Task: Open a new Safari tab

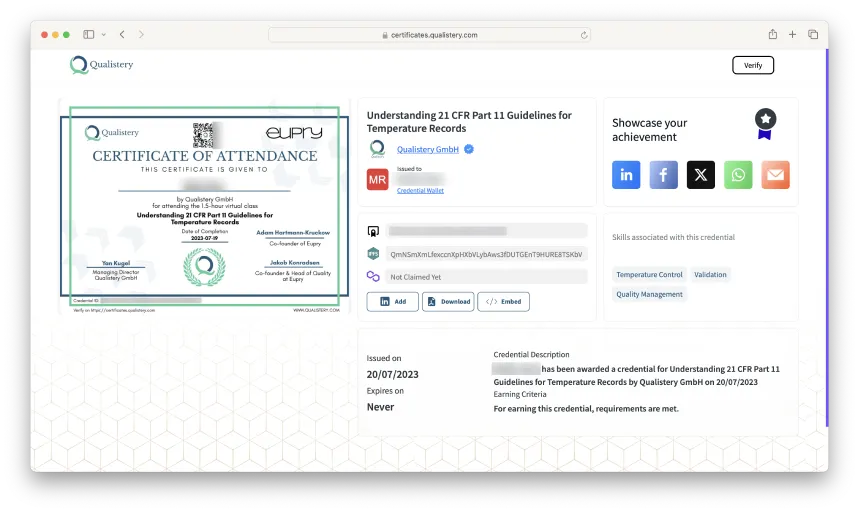Action: [x=793, y=34]
